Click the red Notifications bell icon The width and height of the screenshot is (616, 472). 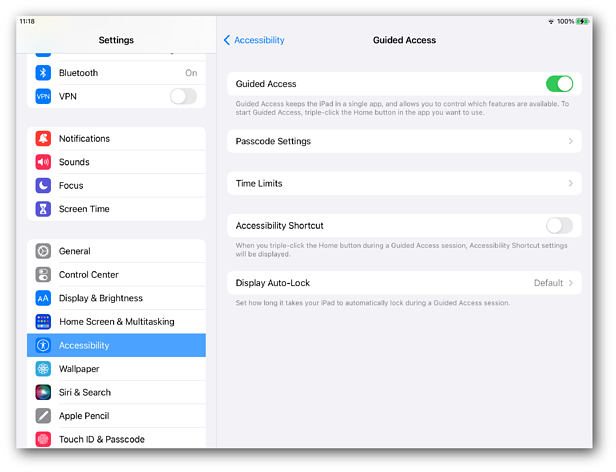[x=43, y=139]
